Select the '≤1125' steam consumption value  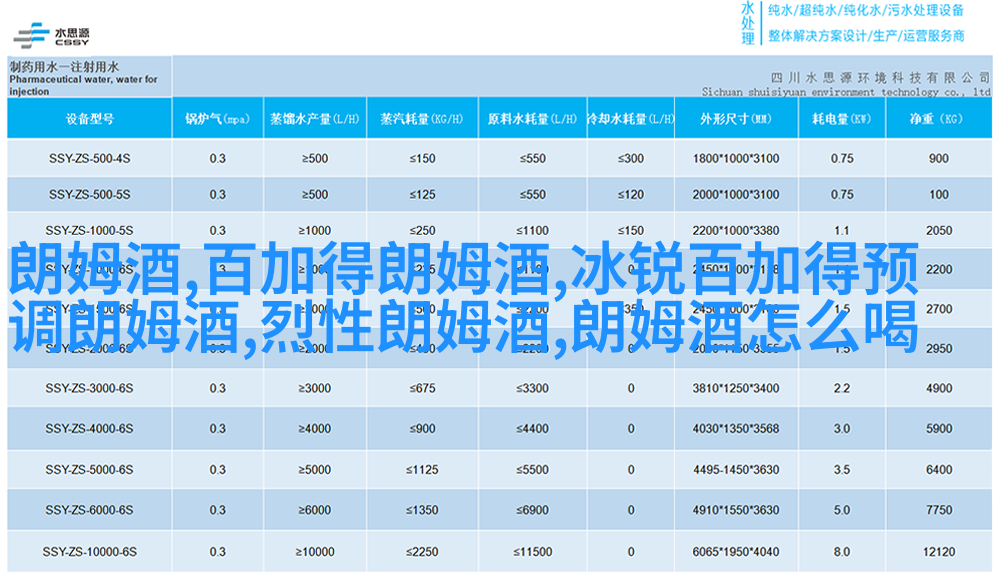coord(422,469)
